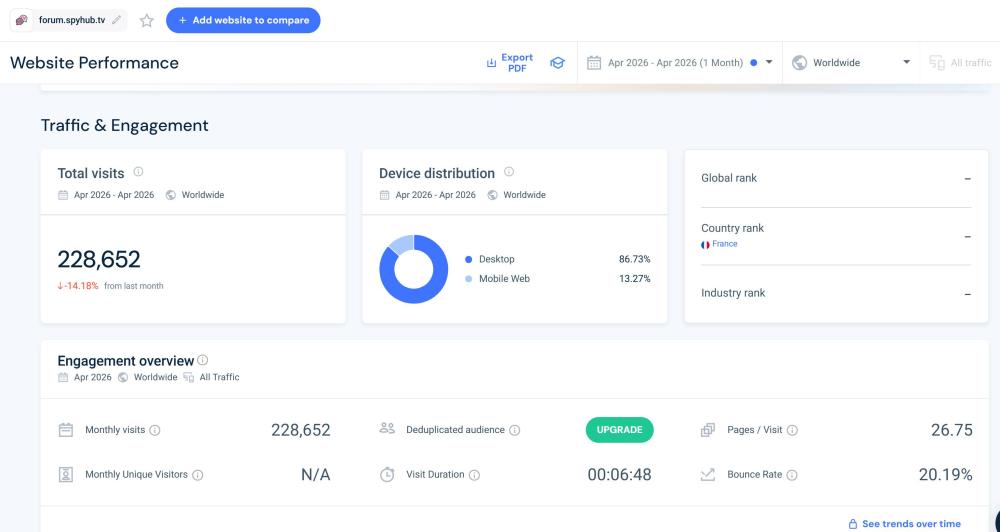Click the Traffic & Engagement heading
1000x532 pixels.
coord(124,125)
